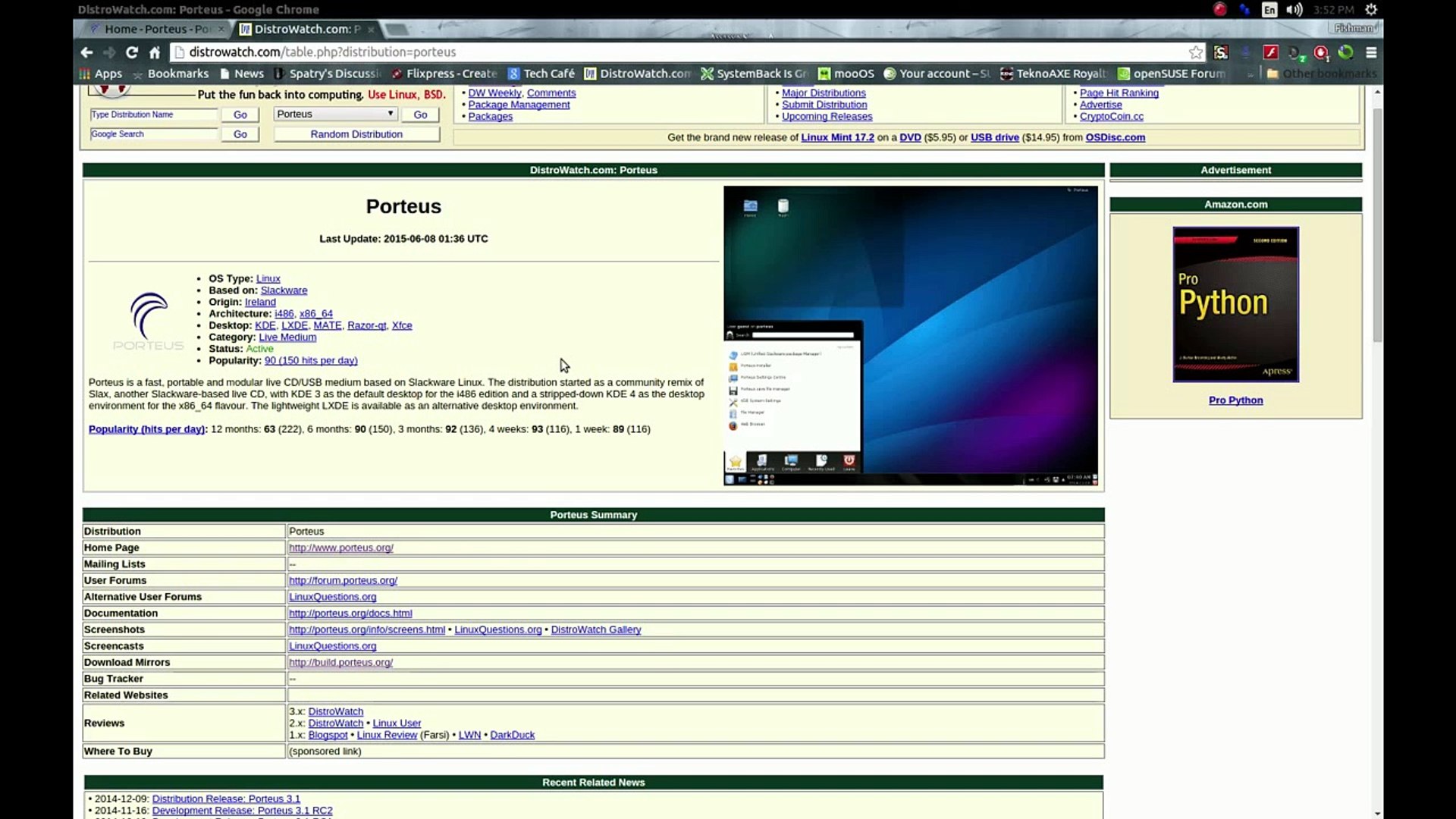
Task: Open the system volume indicator
Action: point(1294,10)
